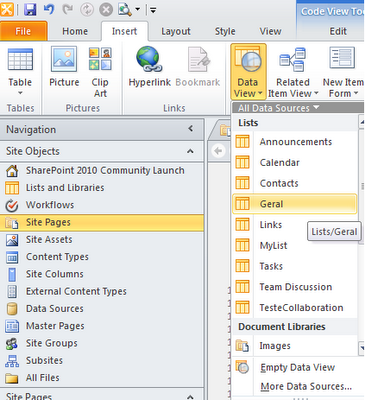Image resolution: width=365 pixels, height=400 pixels.
Task: Select the highlighted Geral list
Action: point(295,204)
